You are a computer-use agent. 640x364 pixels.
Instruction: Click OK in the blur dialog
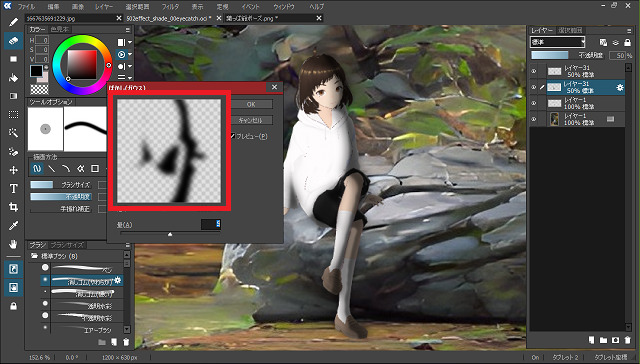pos(251,104)
